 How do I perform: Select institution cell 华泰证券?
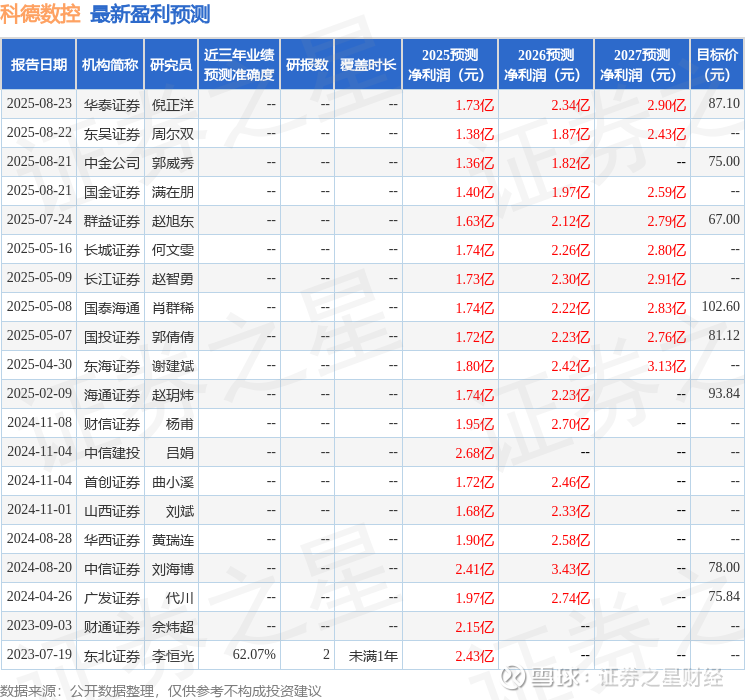pyautogui.click(x=112, y=105)
